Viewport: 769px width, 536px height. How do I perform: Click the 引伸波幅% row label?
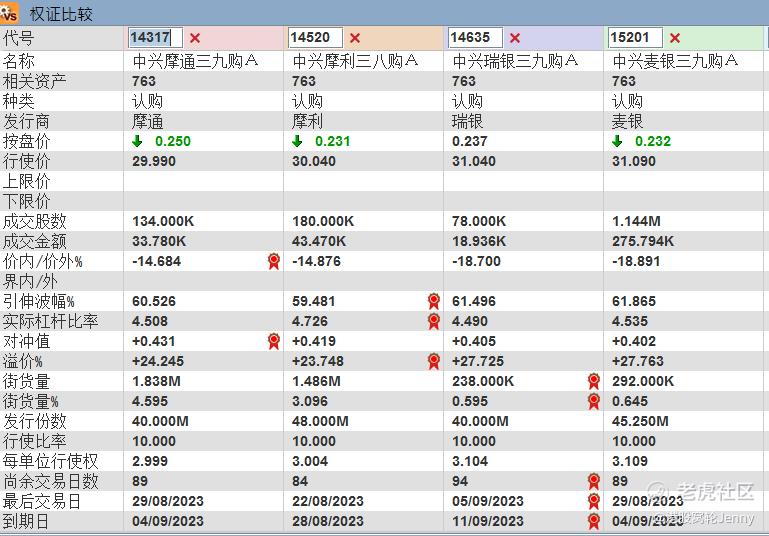pos(38,301)
